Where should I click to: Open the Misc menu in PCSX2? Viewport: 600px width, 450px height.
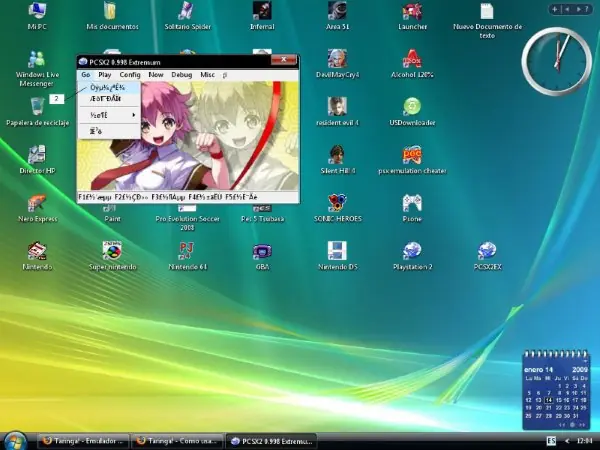[207, 75]
